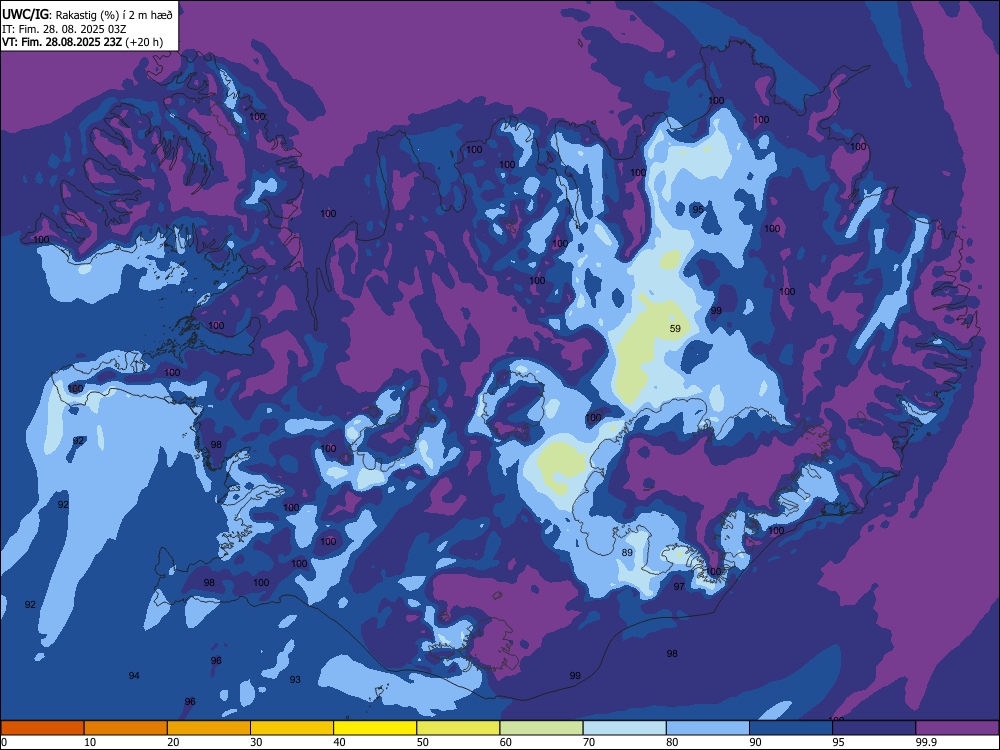Click the '93' humidity value on the map
This screenshot has width=1000, height=750.
tap(295, 679)
